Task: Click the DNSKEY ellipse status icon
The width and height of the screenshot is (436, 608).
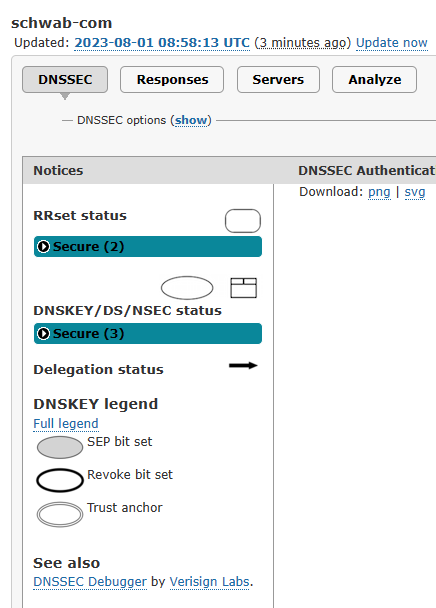Action: point(187,288)
